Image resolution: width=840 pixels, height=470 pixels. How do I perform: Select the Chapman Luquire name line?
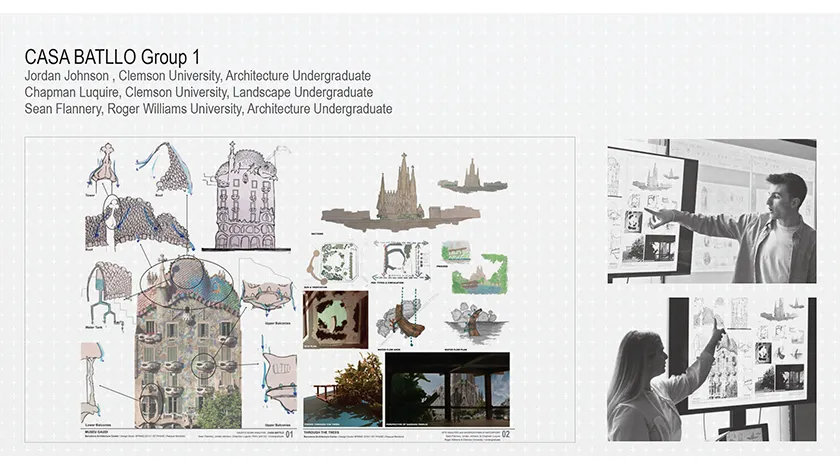199,92
